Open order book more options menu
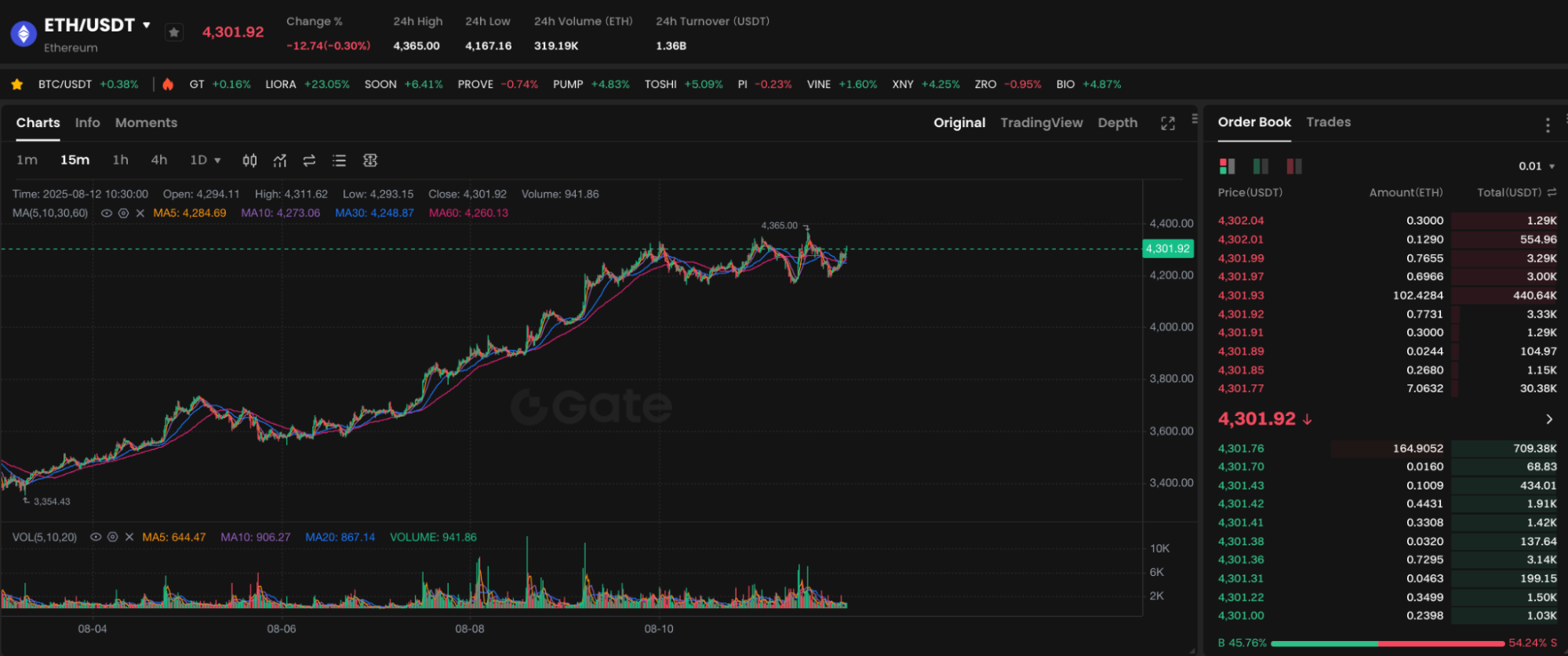The image size is (1568, 656). point(1547,125)
